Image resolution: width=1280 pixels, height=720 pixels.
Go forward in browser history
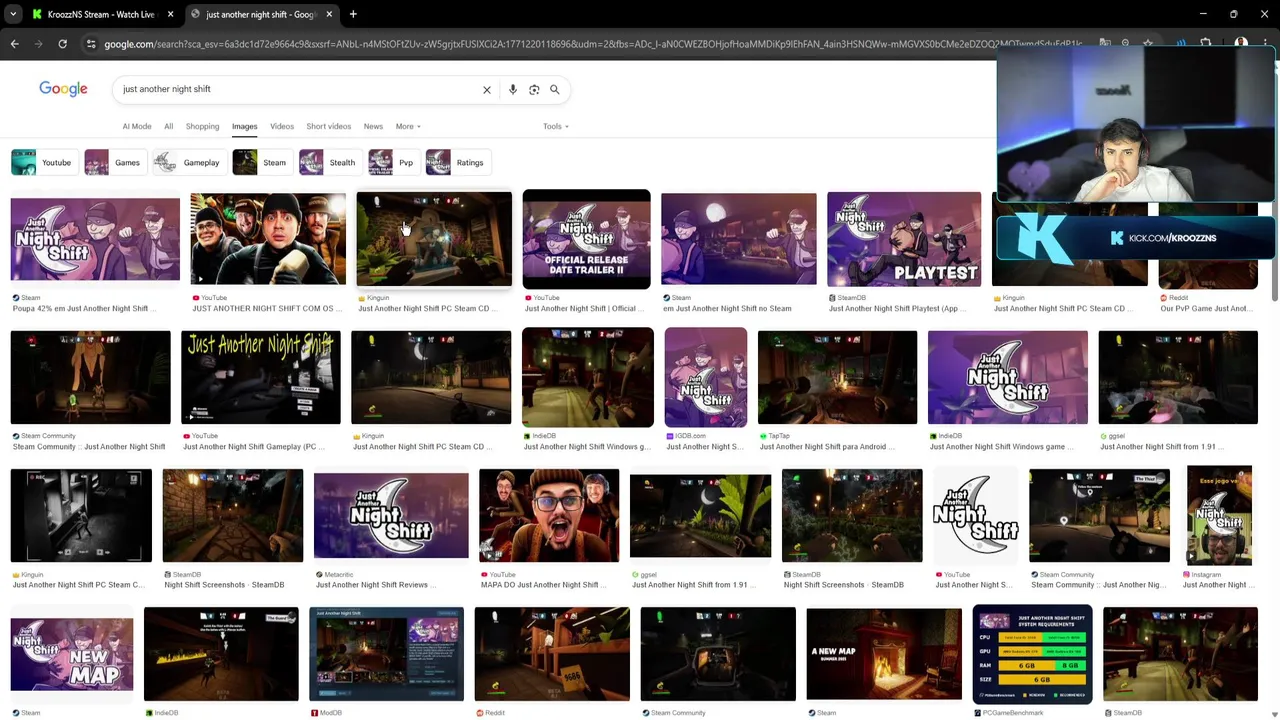point(38,44)
